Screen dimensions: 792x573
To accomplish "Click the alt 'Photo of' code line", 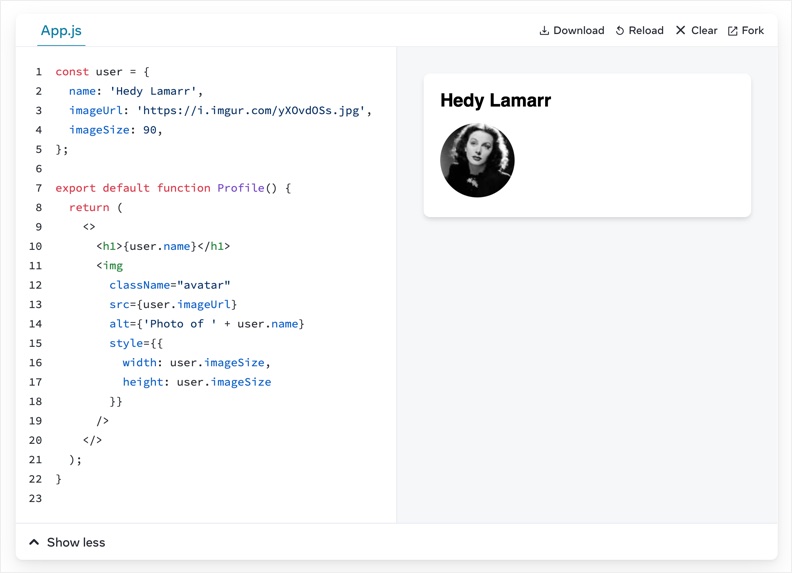I will click(x=207, y=324).
